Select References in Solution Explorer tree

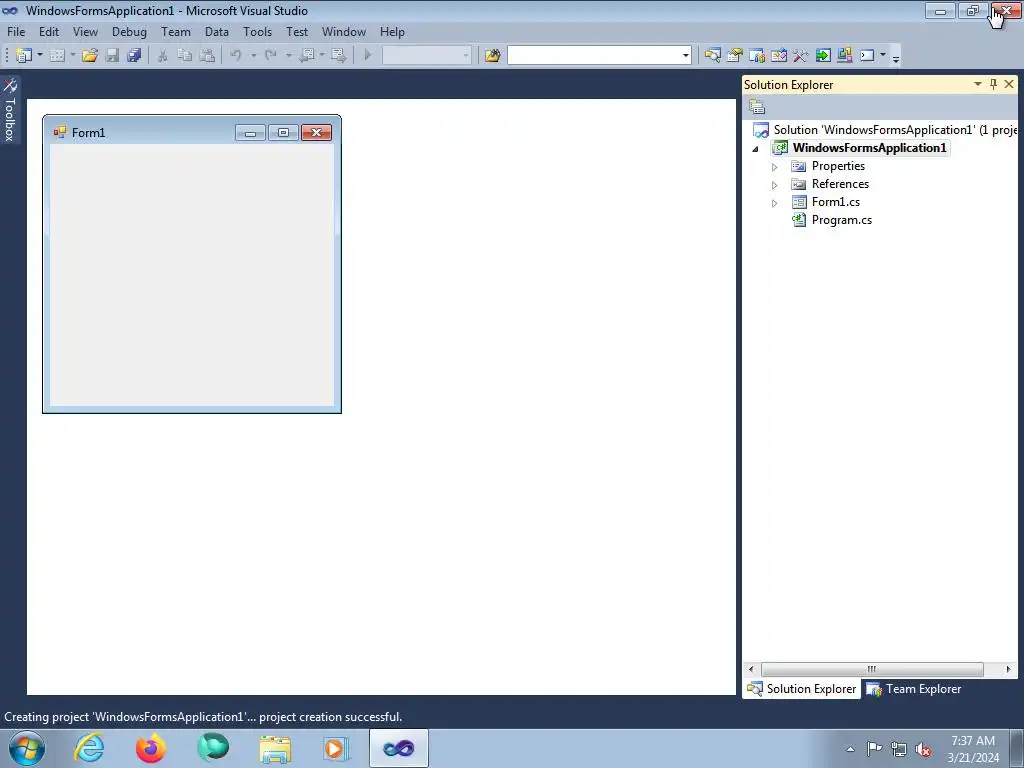click(840, 184)
